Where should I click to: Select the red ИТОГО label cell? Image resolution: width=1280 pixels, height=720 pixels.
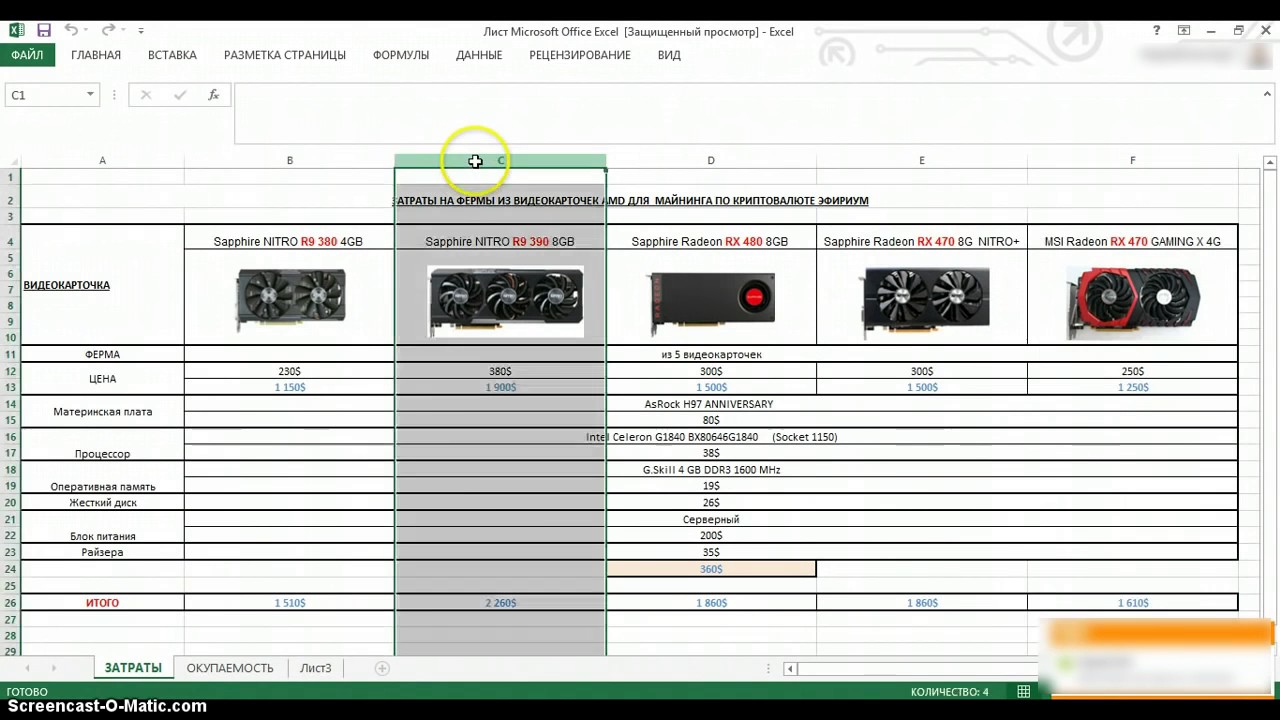click(x=102, y=603)
